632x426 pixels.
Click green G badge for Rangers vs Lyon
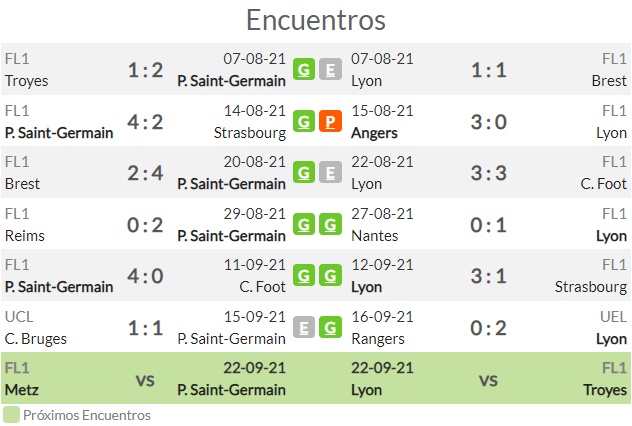coord(330,327)
